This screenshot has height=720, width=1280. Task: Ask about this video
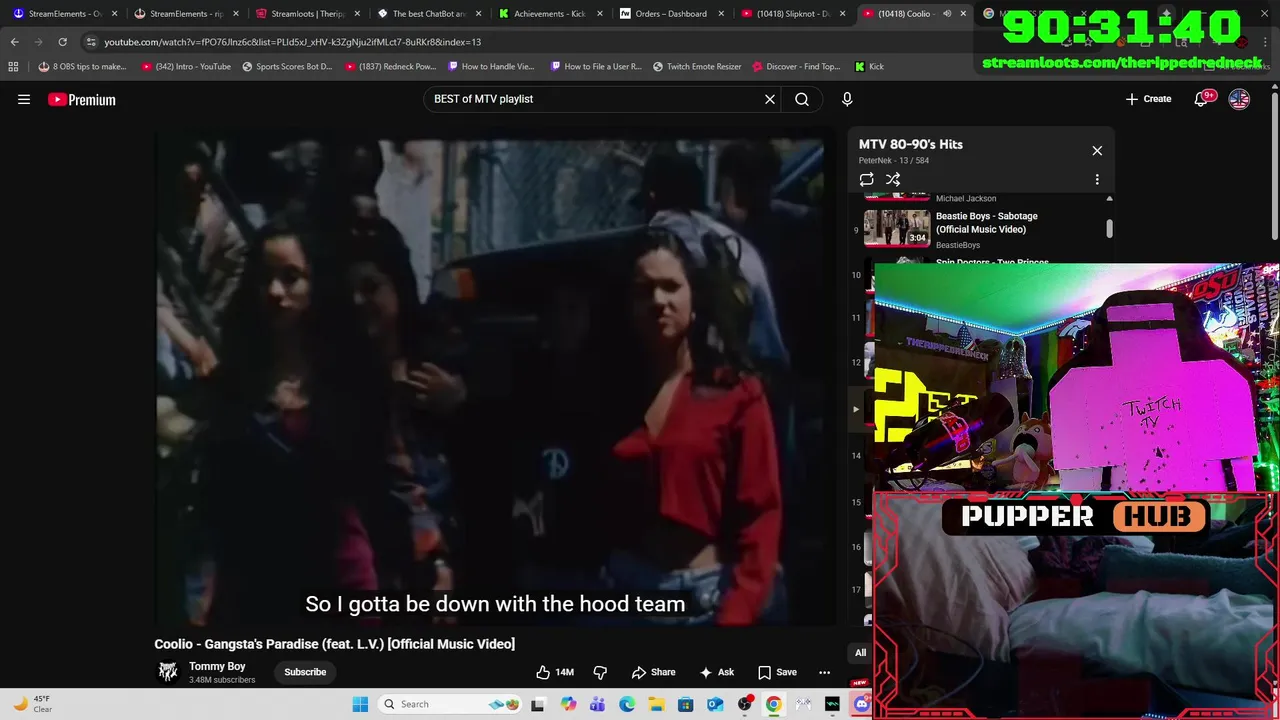717,672
